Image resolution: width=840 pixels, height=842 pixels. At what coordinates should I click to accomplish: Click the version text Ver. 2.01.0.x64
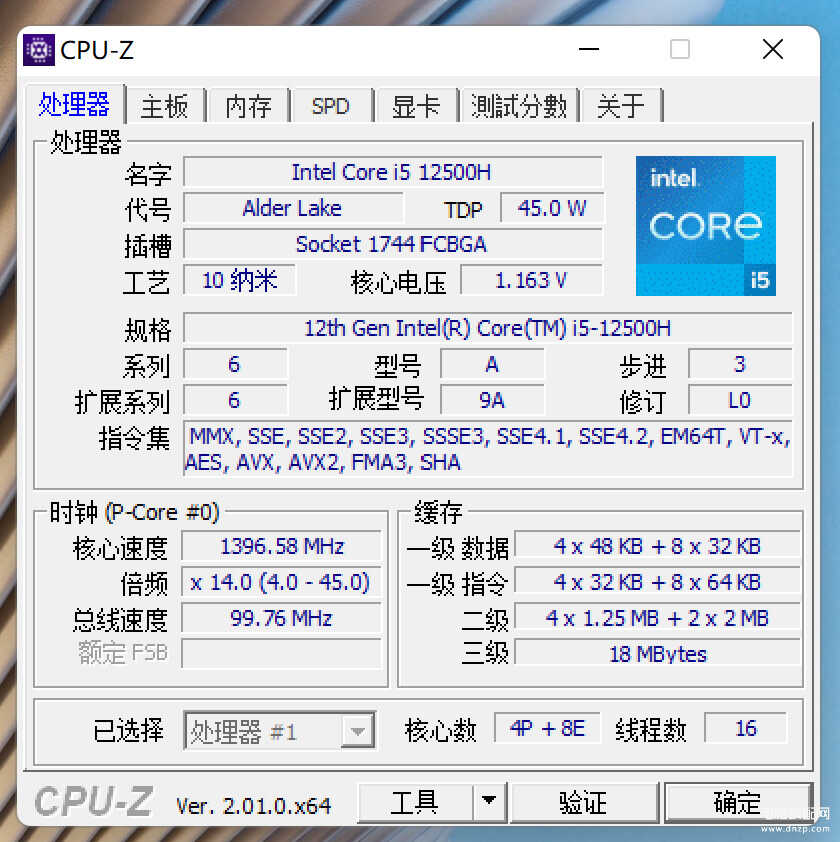[x=253, y=805]
